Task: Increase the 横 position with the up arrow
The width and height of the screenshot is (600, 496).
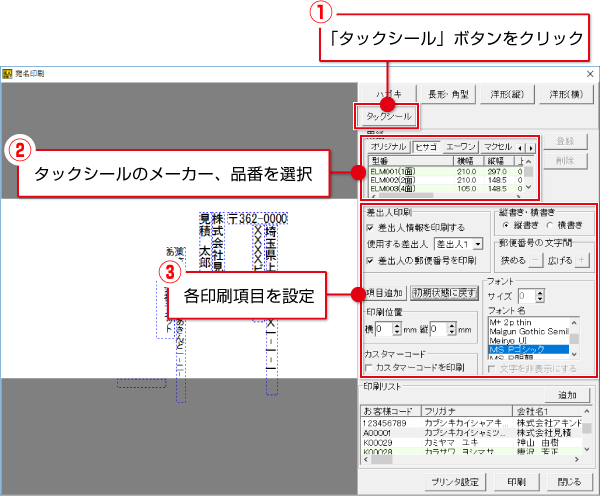Action: pyautogui.click(x=397, y=326)
